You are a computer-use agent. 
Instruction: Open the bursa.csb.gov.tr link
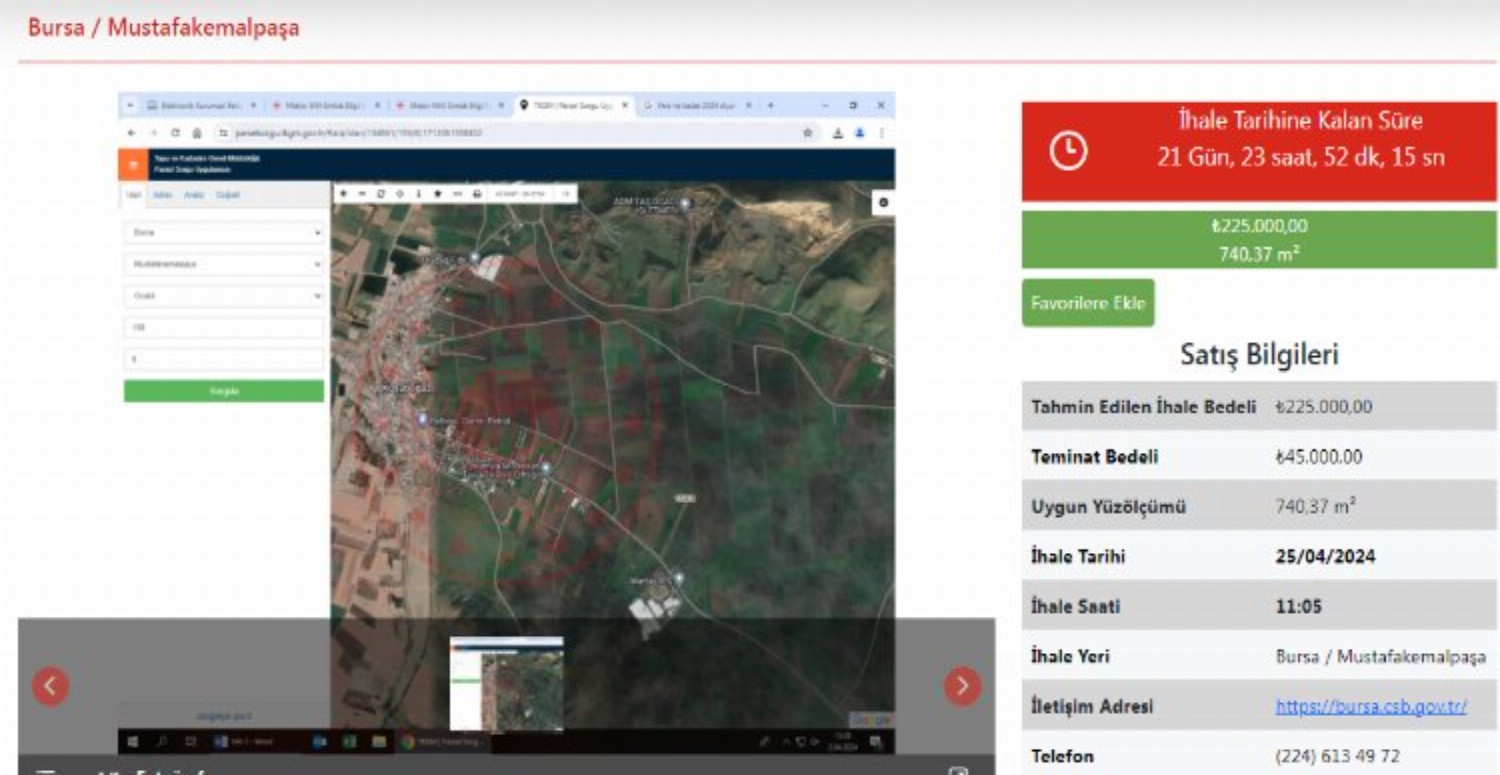pyautogui.click(x=1370, y=707)
